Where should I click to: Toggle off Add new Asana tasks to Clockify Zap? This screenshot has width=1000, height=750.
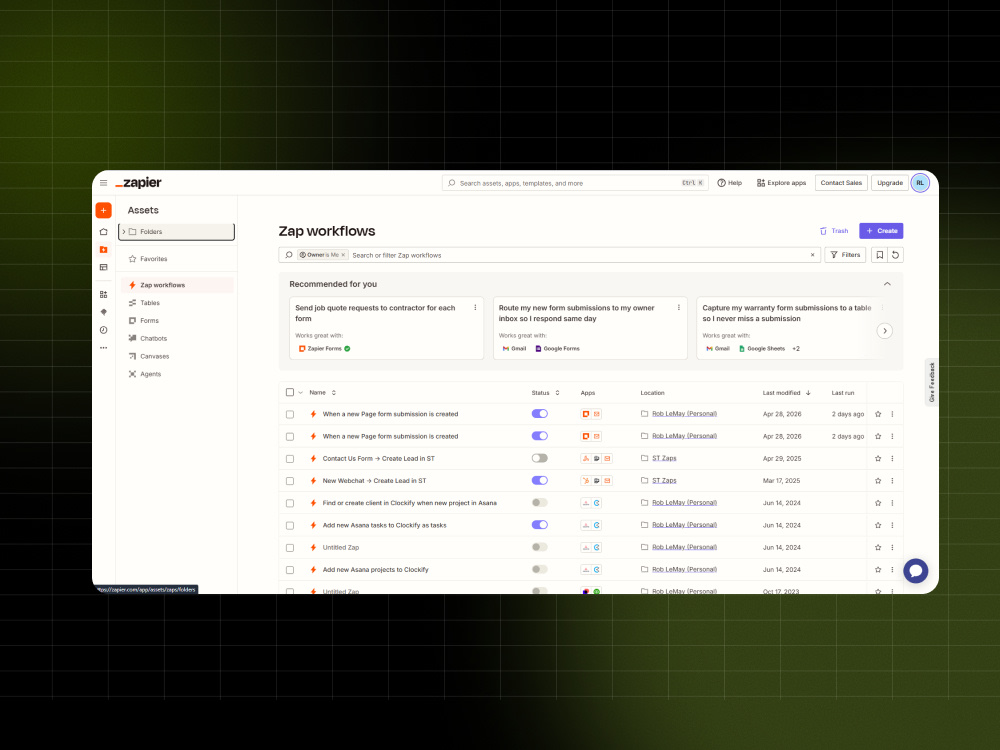click(x=540, y=525)
